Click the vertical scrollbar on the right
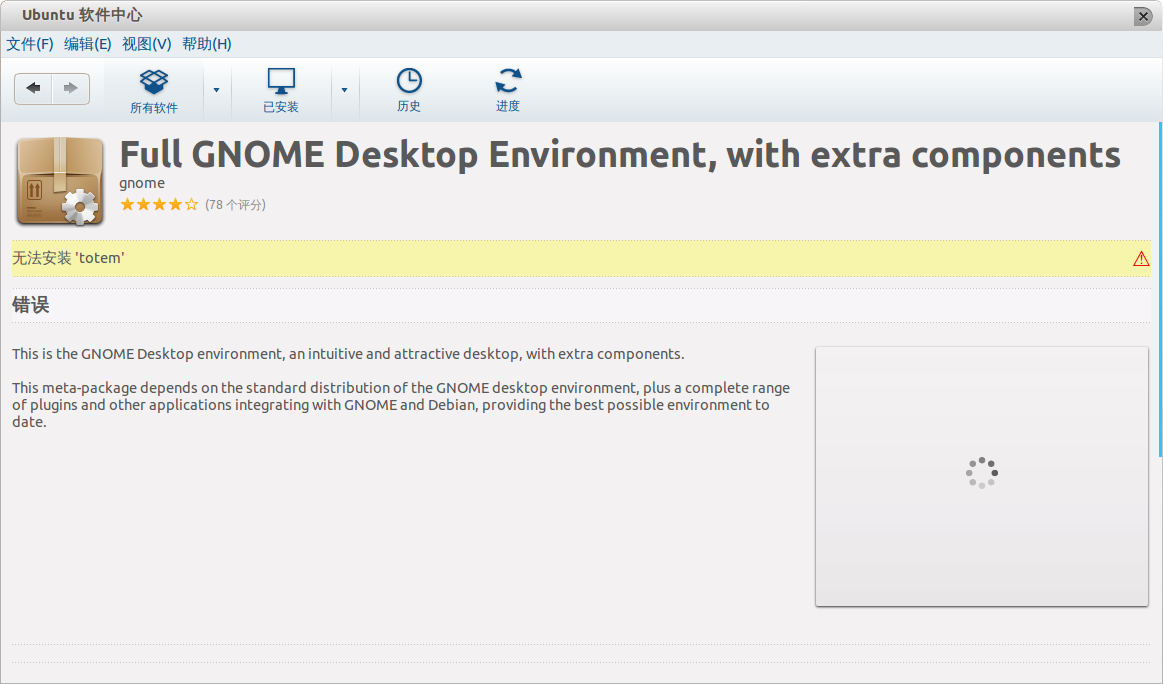Viewport: 1163px width, 684px height. point(1160,289)
